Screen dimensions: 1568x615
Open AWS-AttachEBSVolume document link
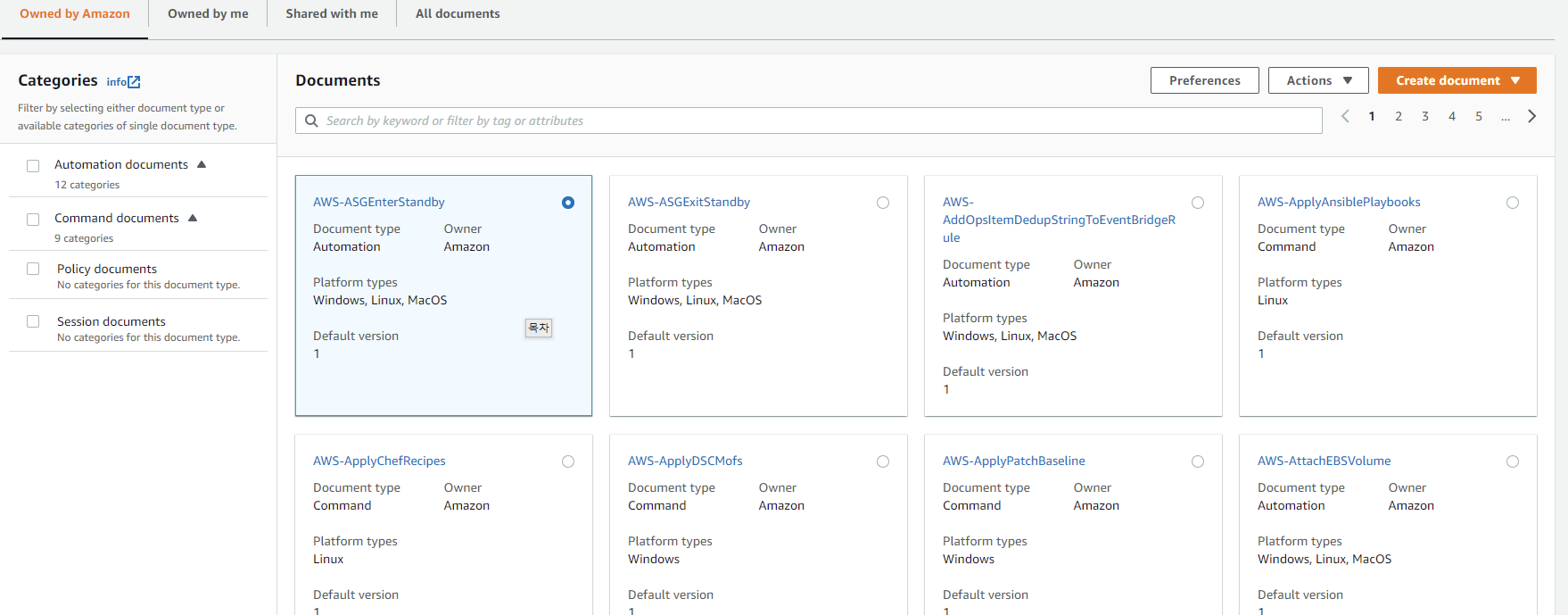pos(1325,461)
